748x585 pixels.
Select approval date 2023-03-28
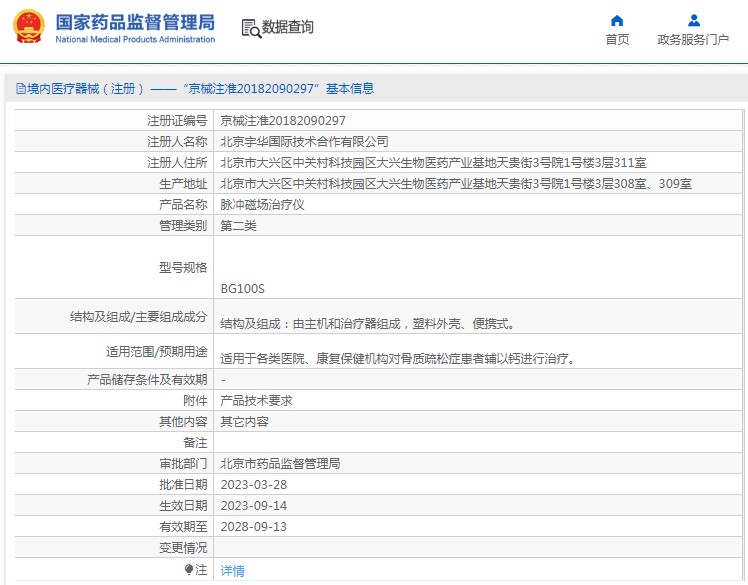point(254,484)
